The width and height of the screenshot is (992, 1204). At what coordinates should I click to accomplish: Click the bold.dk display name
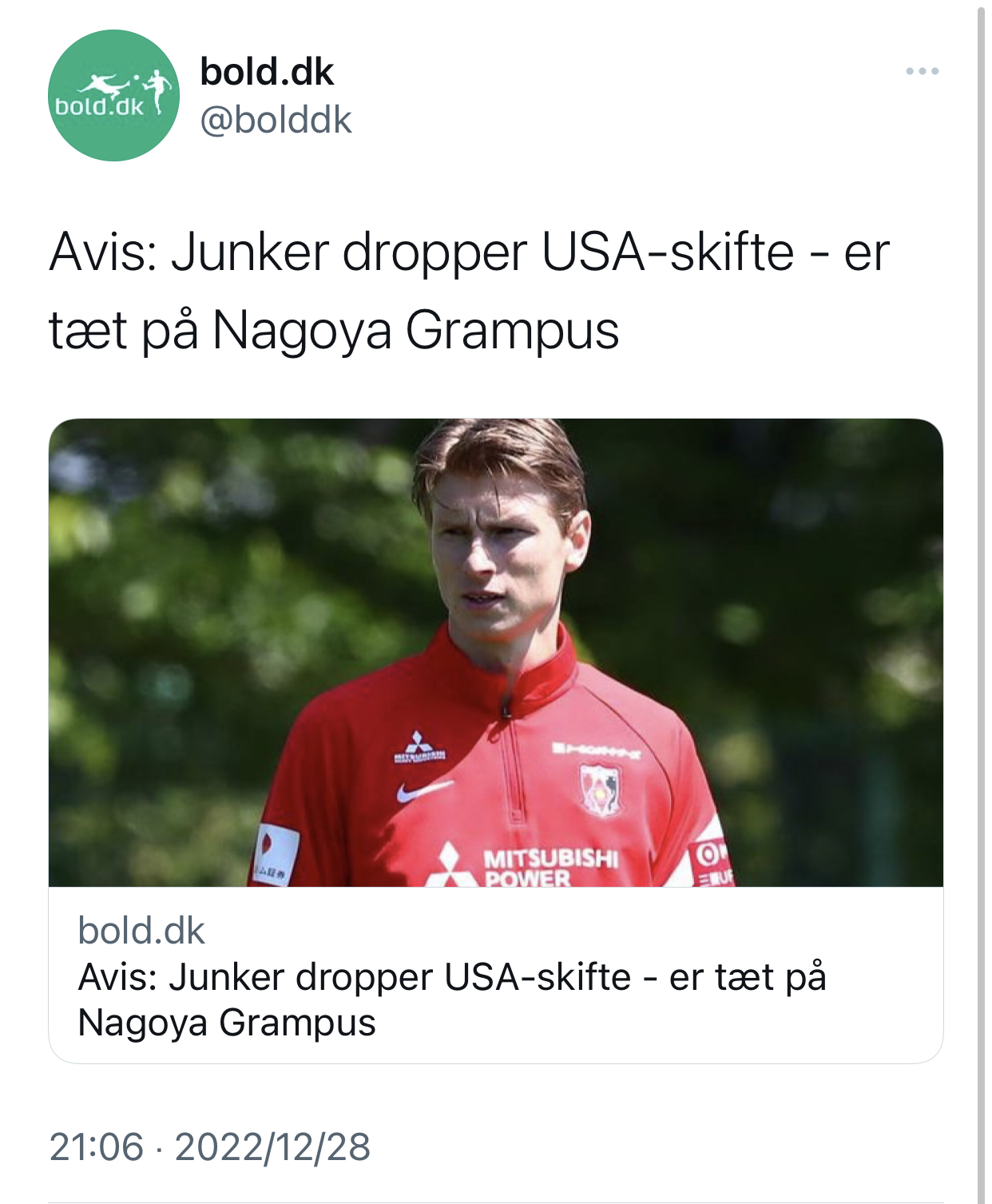[x=267, y=72]
